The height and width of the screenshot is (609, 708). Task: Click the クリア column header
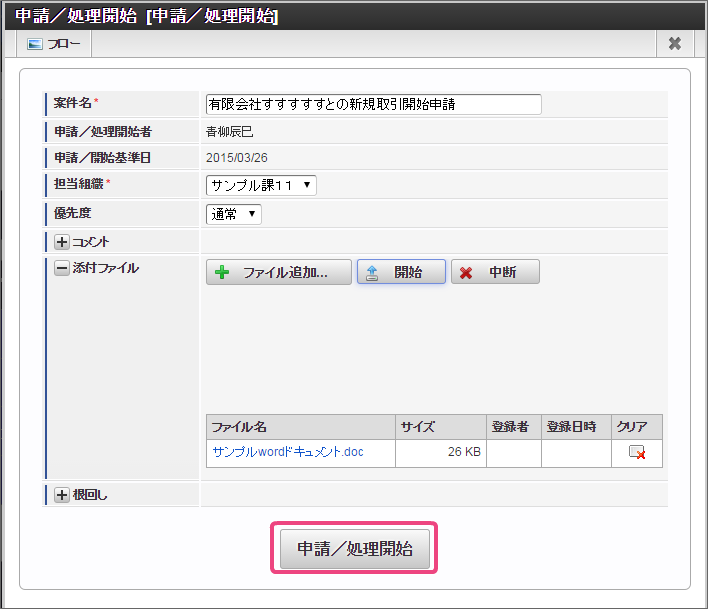[x=637, y=427]
